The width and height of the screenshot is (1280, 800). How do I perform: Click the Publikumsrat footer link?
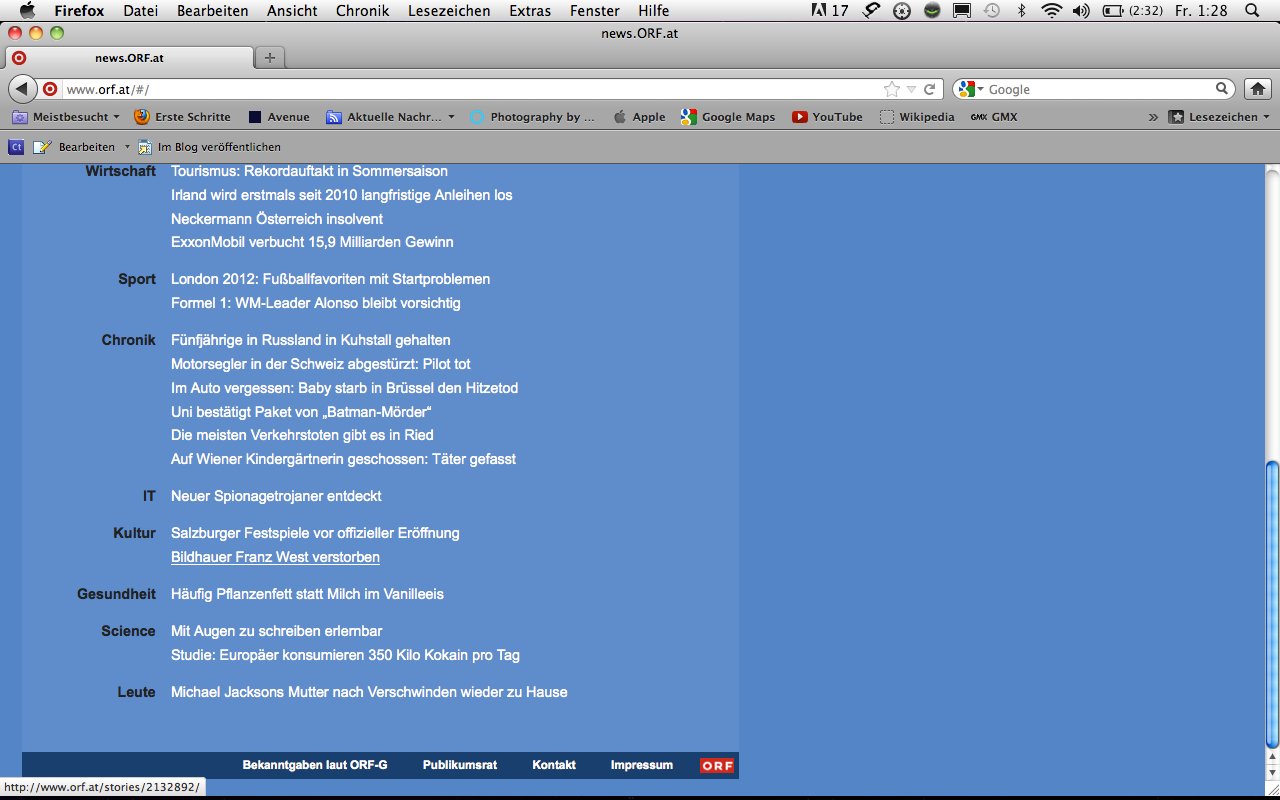tap(460, 765)
